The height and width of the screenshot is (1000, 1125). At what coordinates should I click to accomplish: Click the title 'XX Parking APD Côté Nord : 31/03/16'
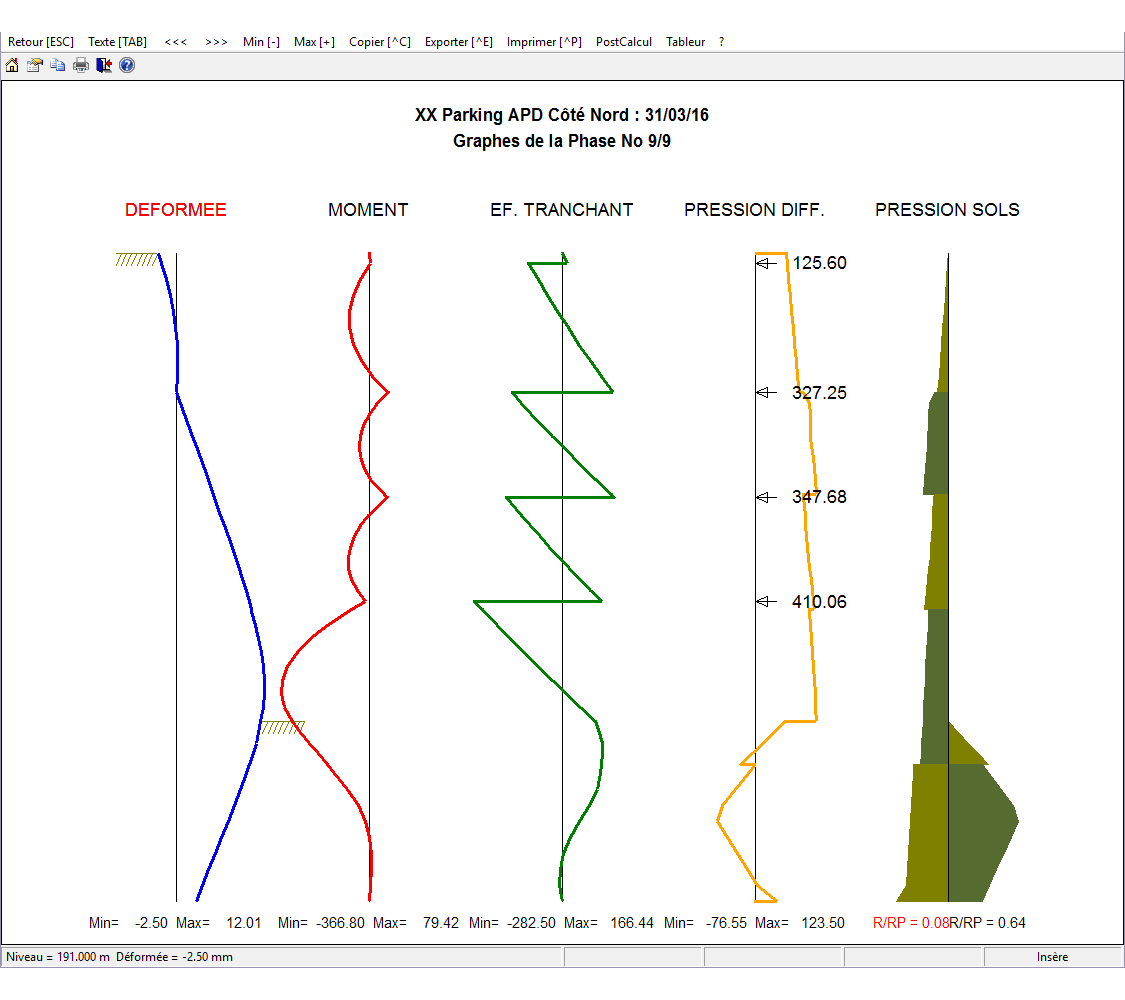click(562, 115)
